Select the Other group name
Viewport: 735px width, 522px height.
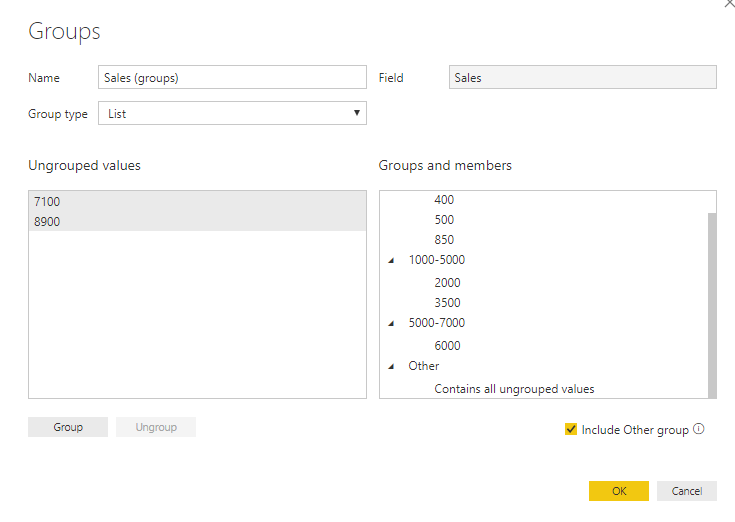pos(423,366)
